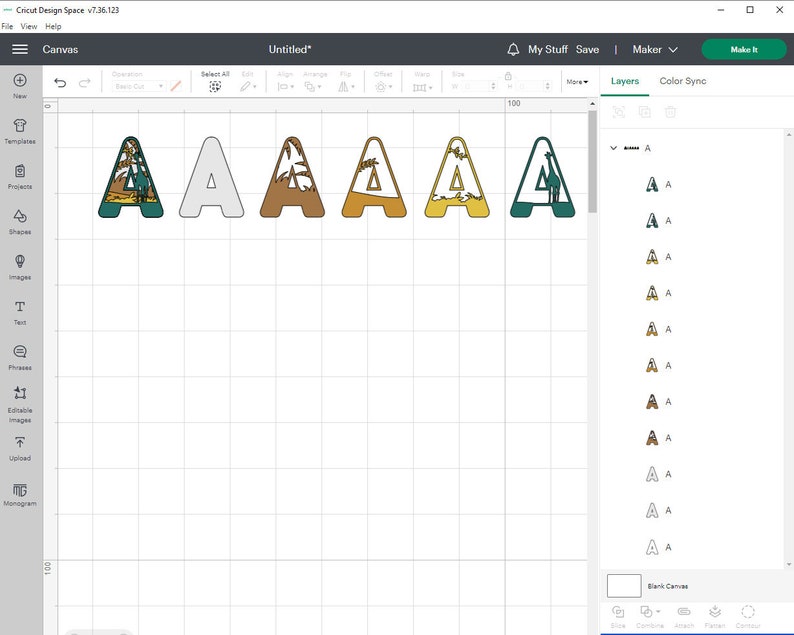Click the Blank Canvas color swatch
This screenshot has width=794, height=635.
[x=624, y=586]
